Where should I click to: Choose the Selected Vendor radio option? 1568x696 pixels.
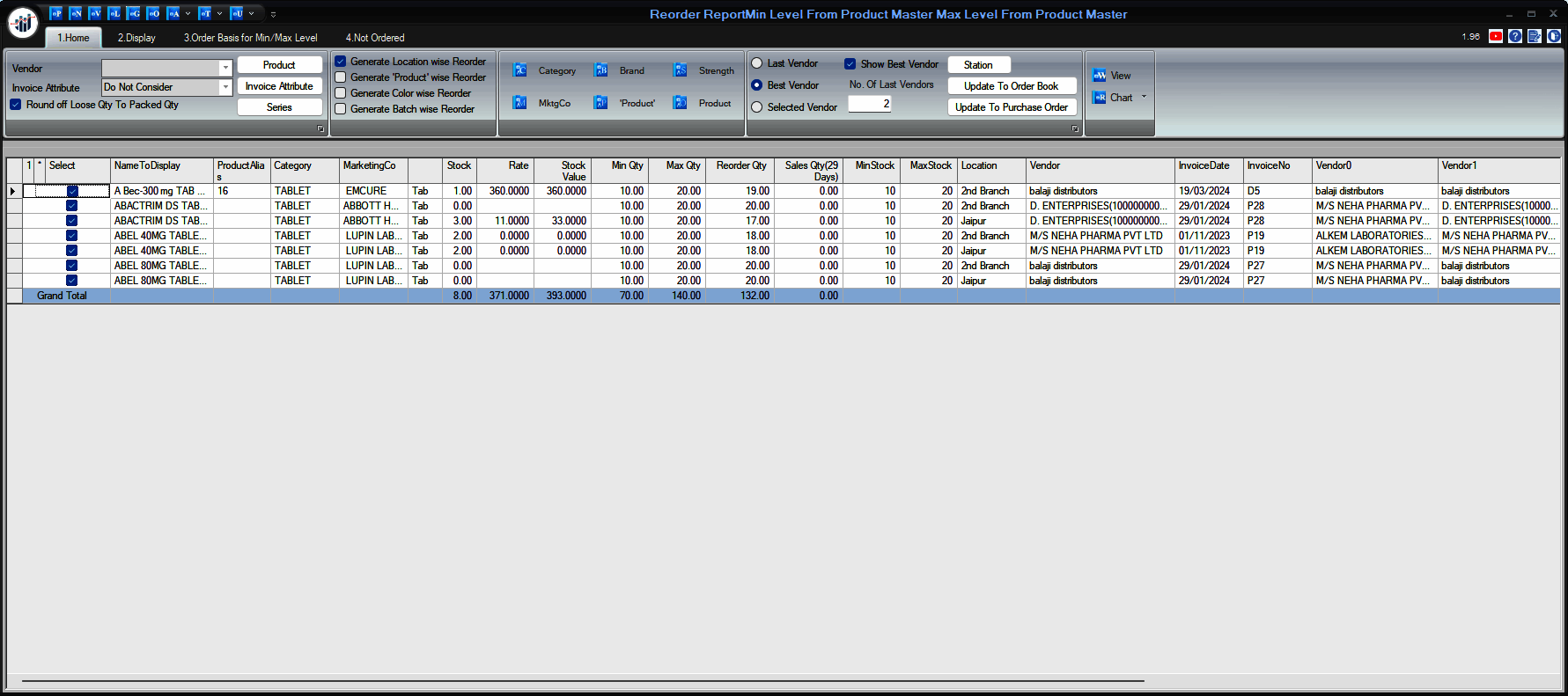757,107
